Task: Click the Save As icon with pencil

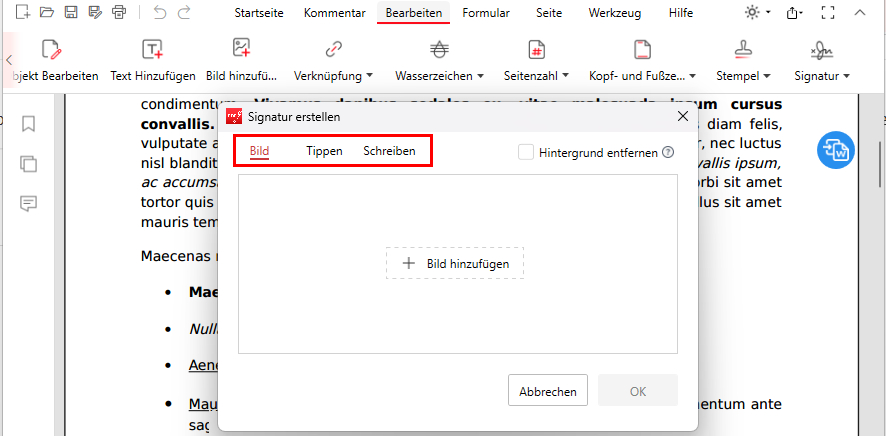Action: point(95,12)
